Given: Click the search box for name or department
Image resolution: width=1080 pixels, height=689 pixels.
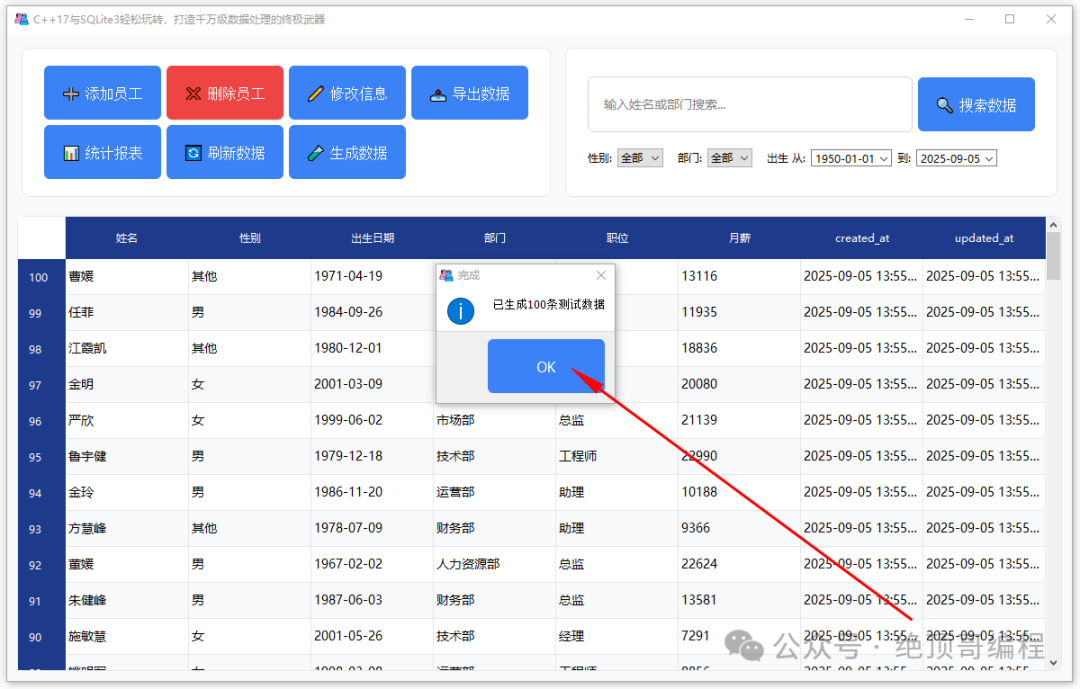Looking at the screenshot, I should click(x=750, y=105).
